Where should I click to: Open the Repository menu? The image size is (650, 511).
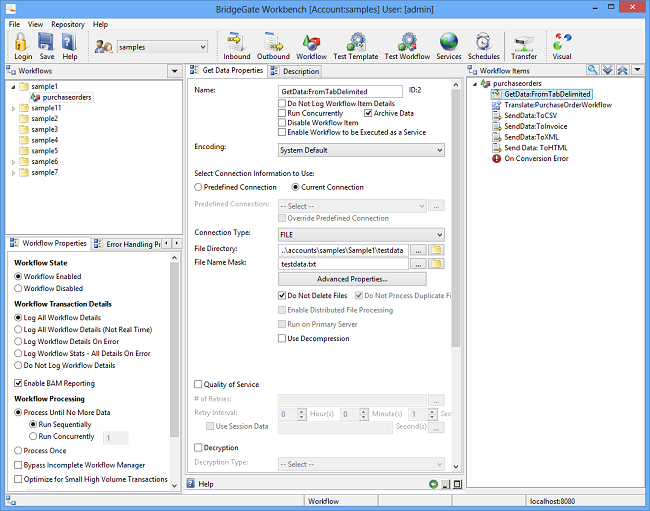click(68, 24)
